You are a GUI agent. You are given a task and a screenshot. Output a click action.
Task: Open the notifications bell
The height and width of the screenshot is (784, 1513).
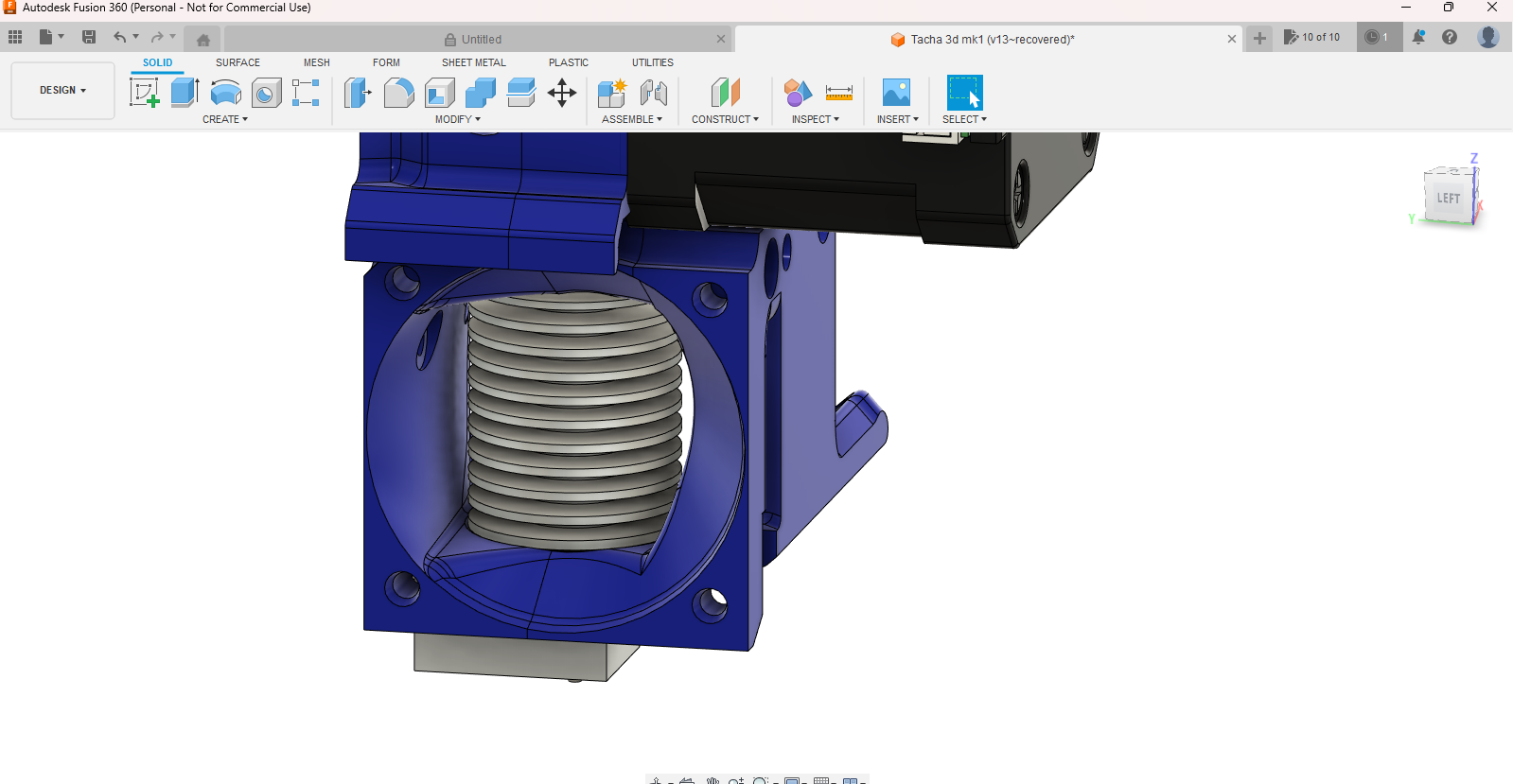pyautogui.click(x=1418, y=37)
